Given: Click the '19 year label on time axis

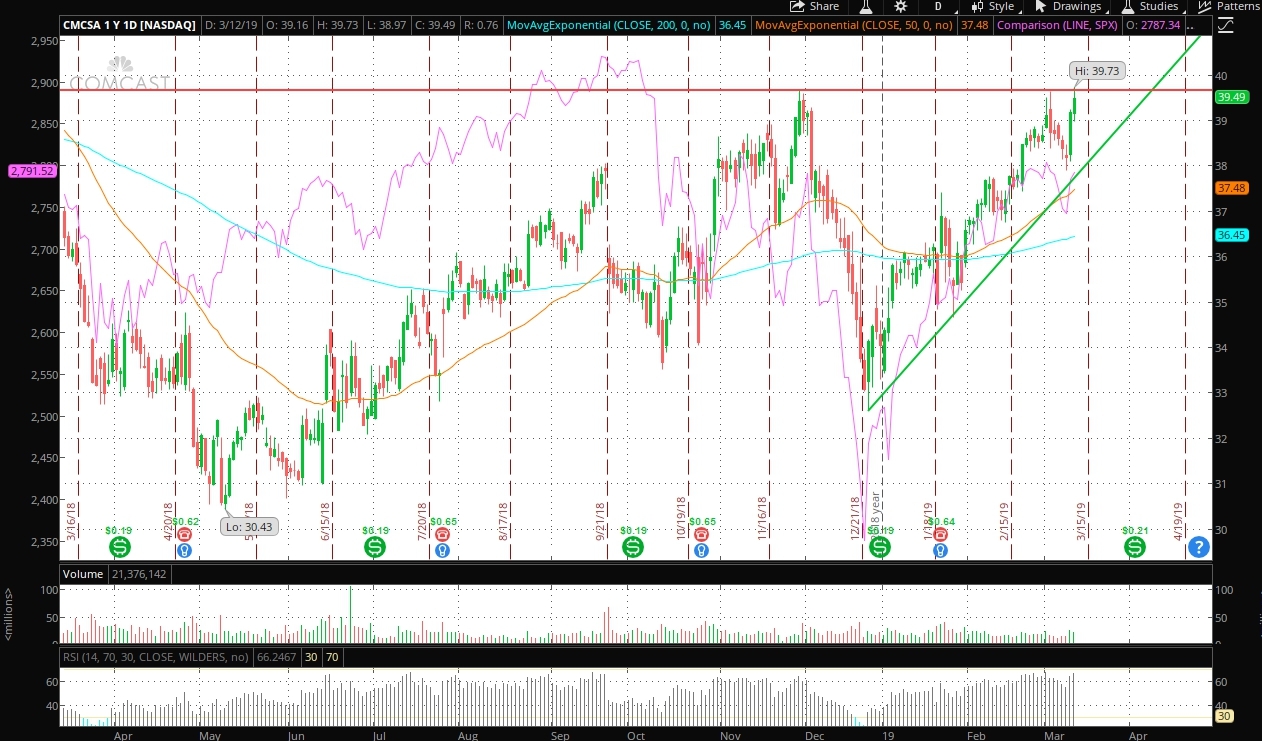Looking at the screenshot, I should pos(889,735).
